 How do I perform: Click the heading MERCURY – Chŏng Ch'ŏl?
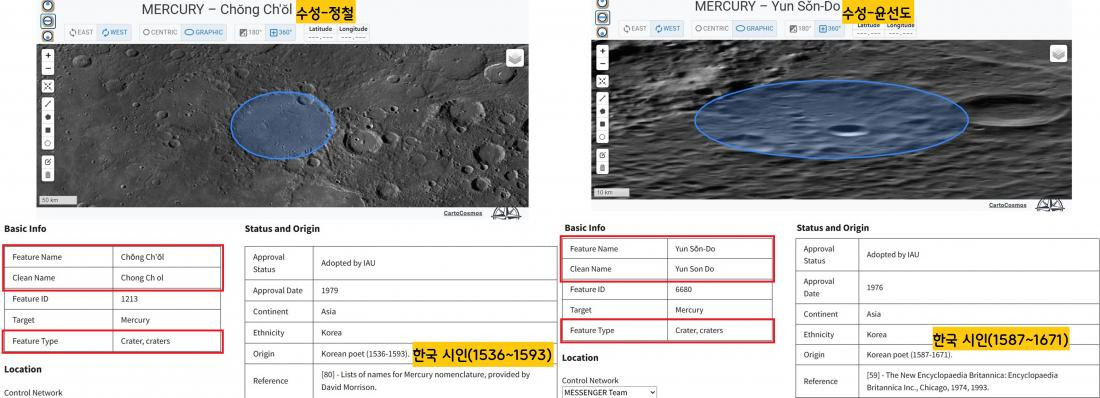[217, 10]
